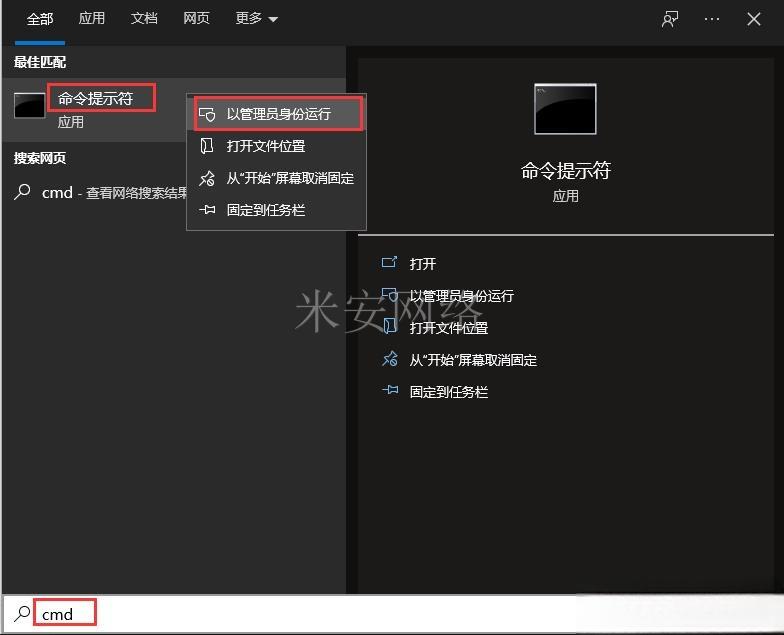
Task: Click the unpin-from-Start icon in right pane
Action: [390, 358]
